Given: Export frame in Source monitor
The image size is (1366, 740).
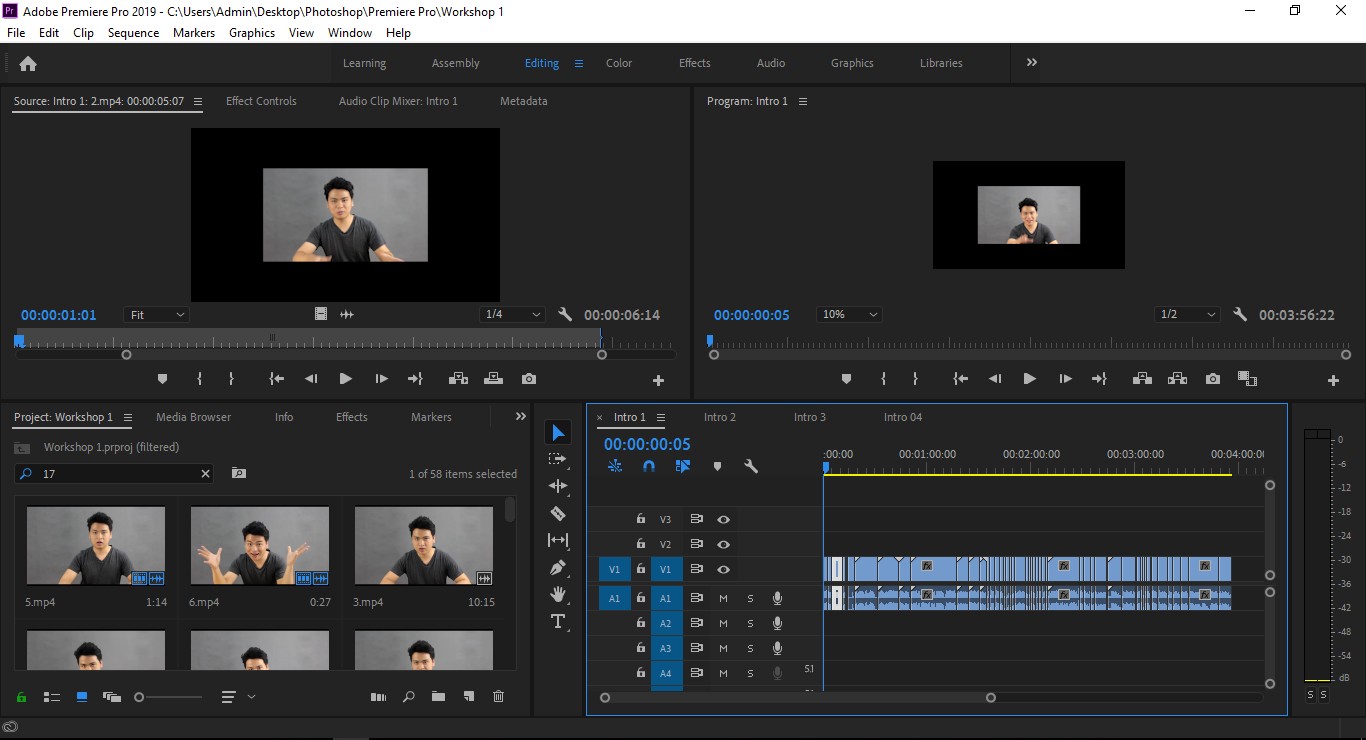Looking at the screenshot, I should pos(529,379).
